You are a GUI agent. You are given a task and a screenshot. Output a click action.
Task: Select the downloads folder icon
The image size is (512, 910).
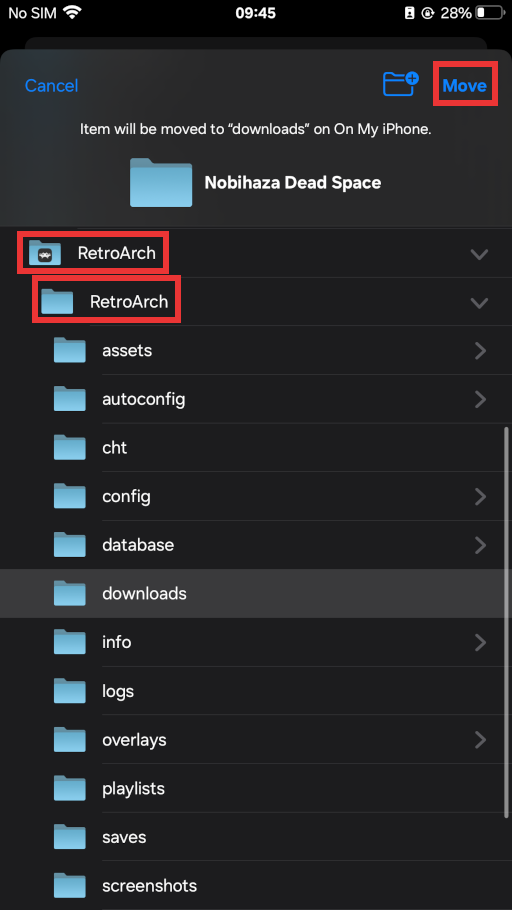(x=70, y=593)
